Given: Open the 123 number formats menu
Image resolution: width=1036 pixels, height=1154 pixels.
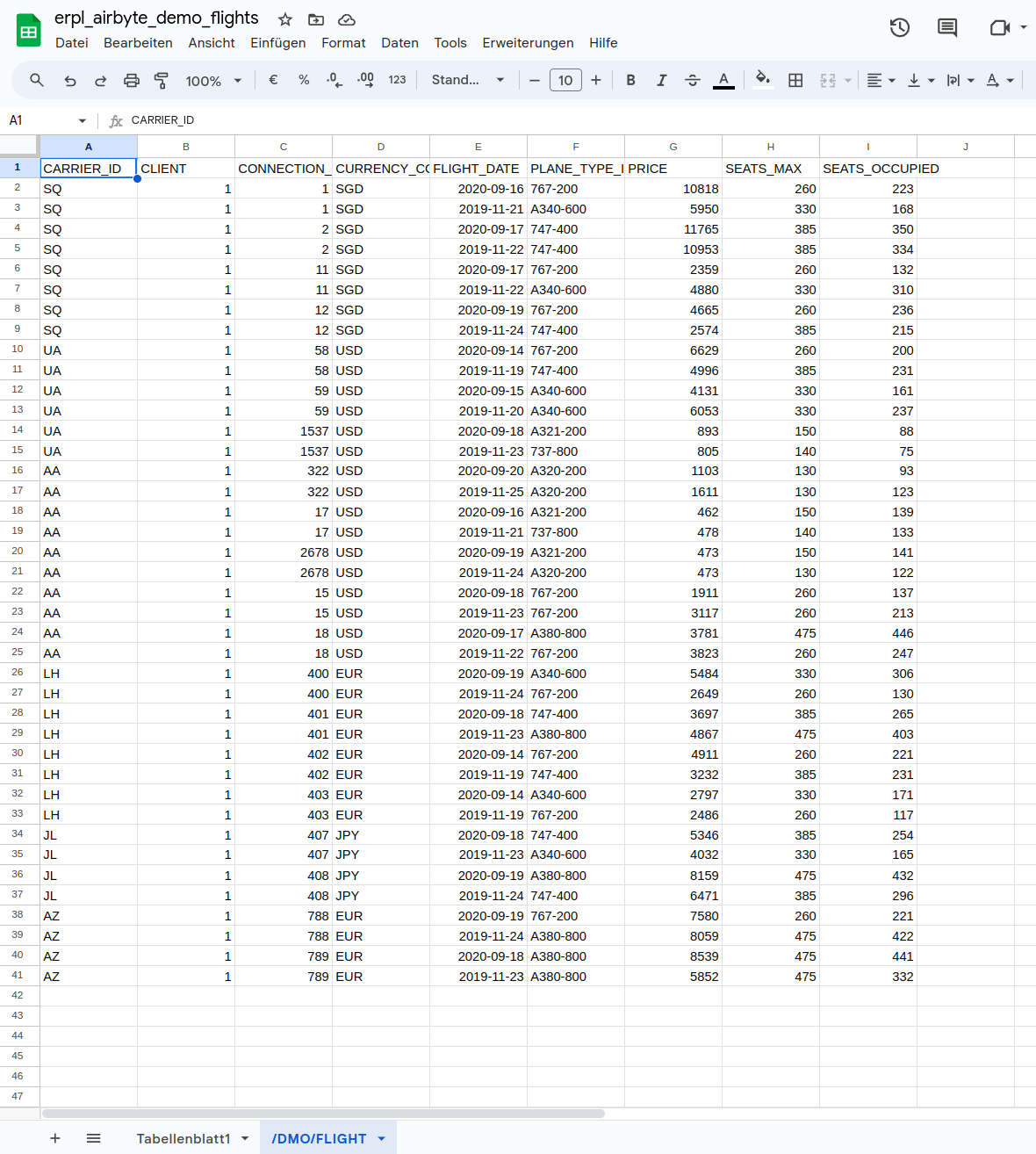Looking at the screenshot, I should pyautogui.click(x=397, y=80).
